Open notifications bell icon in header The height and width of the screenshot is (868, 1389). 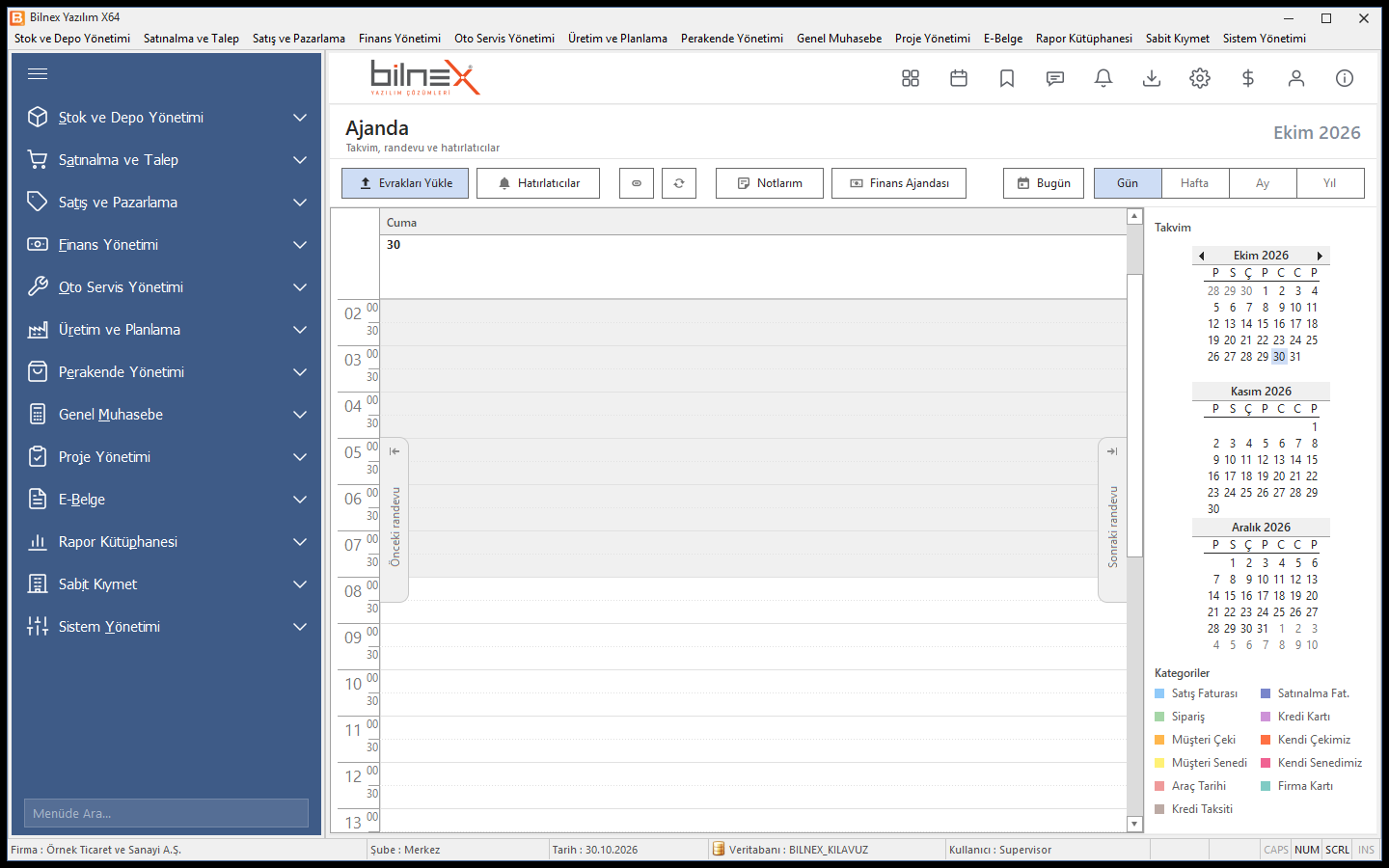[1103, 78]
